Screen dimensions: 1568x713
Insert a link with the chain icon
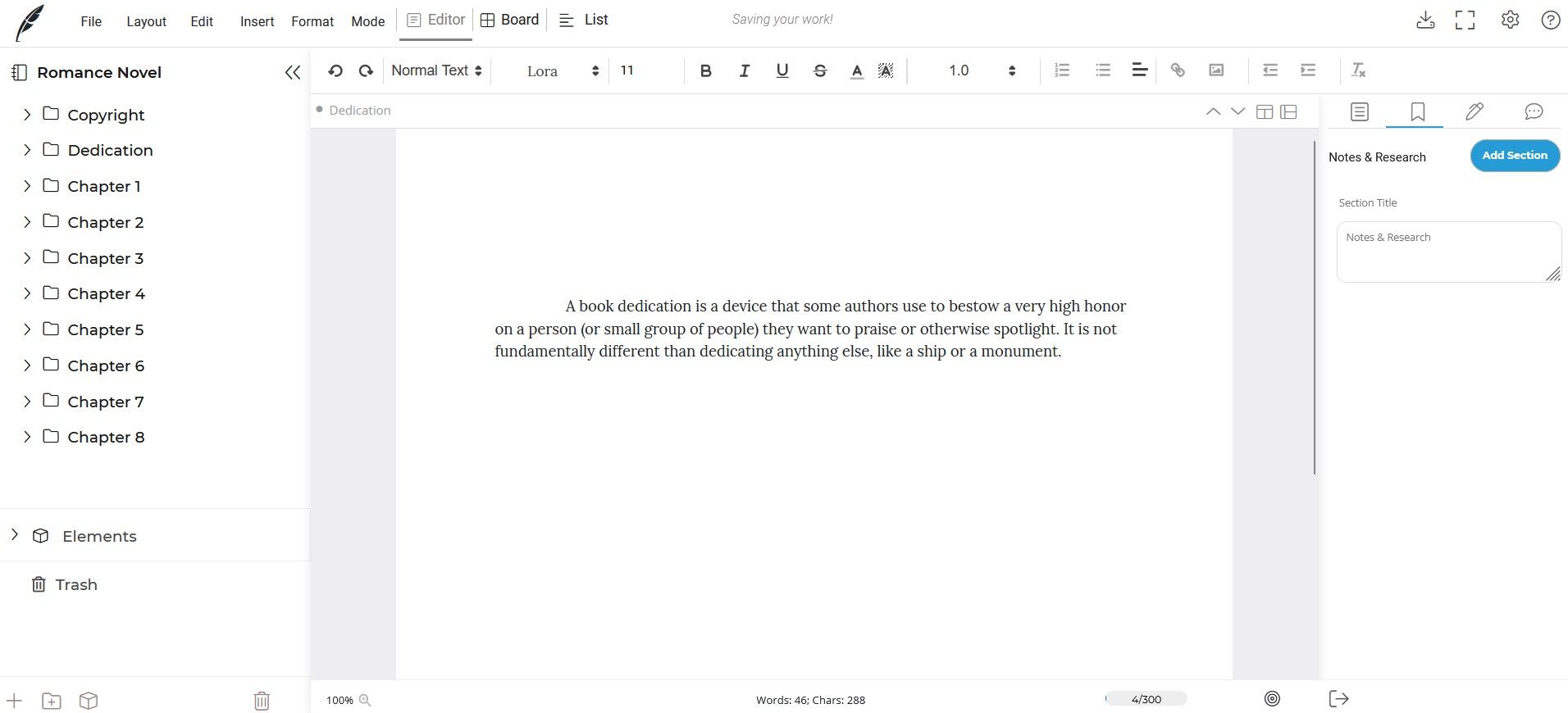click(1178, 70)
